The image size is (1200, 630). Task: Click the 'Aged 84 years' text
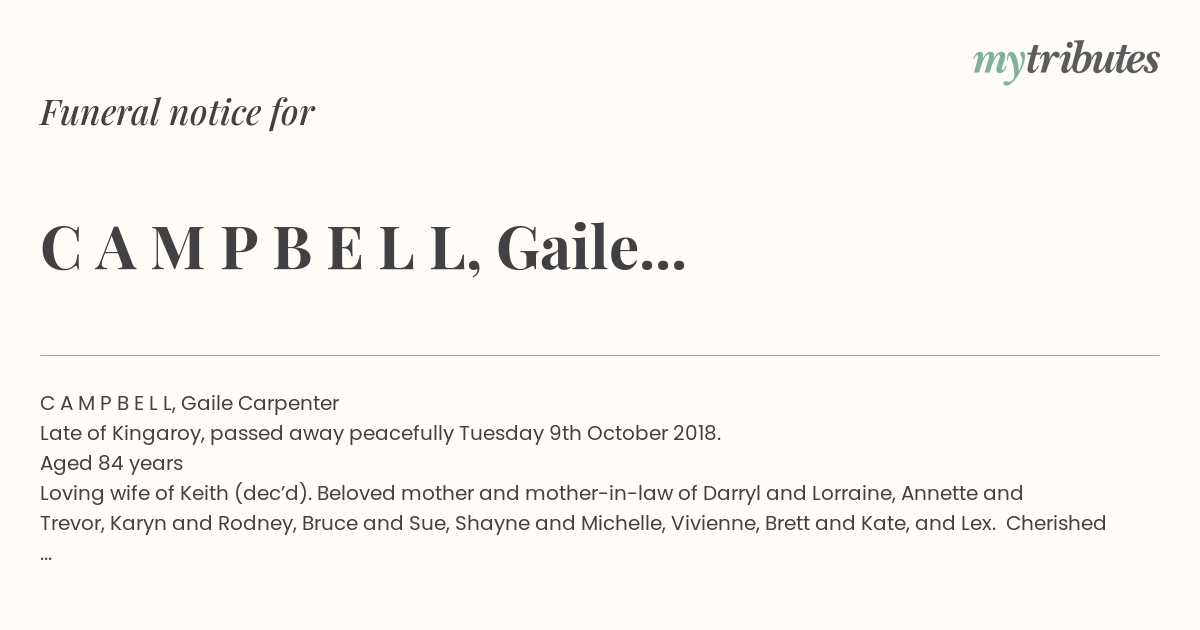(x=111, y=464)
